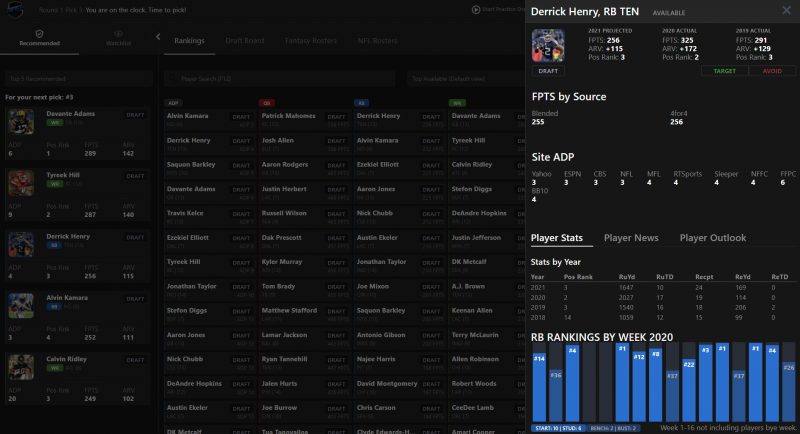Click the 4for4 FPTS source value

[677, 122]
